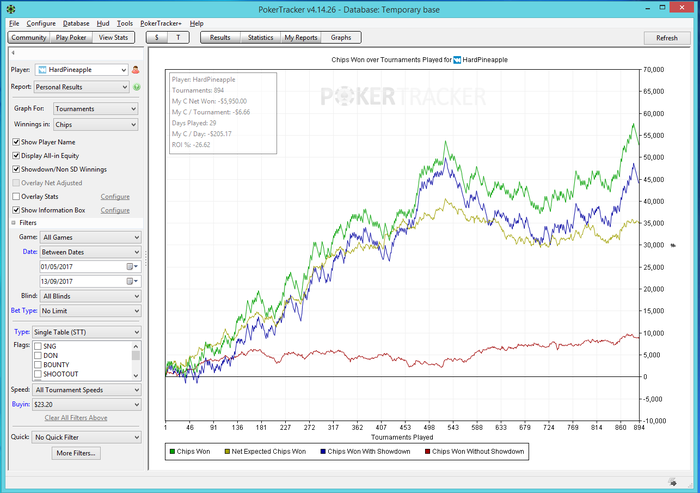Expand the Buyin dropdown showing $23.20
This screenshot has height=493, width=700.
(x=87, y=404)
